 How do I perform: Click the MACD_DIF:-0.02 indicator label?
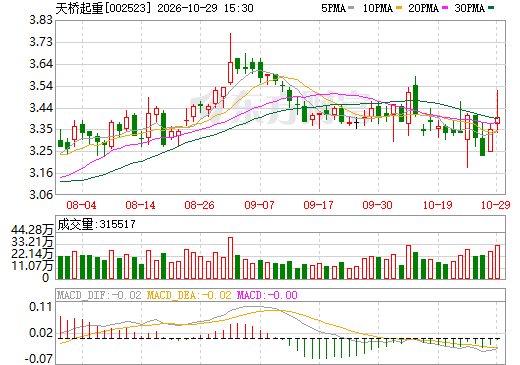[99, 295]
